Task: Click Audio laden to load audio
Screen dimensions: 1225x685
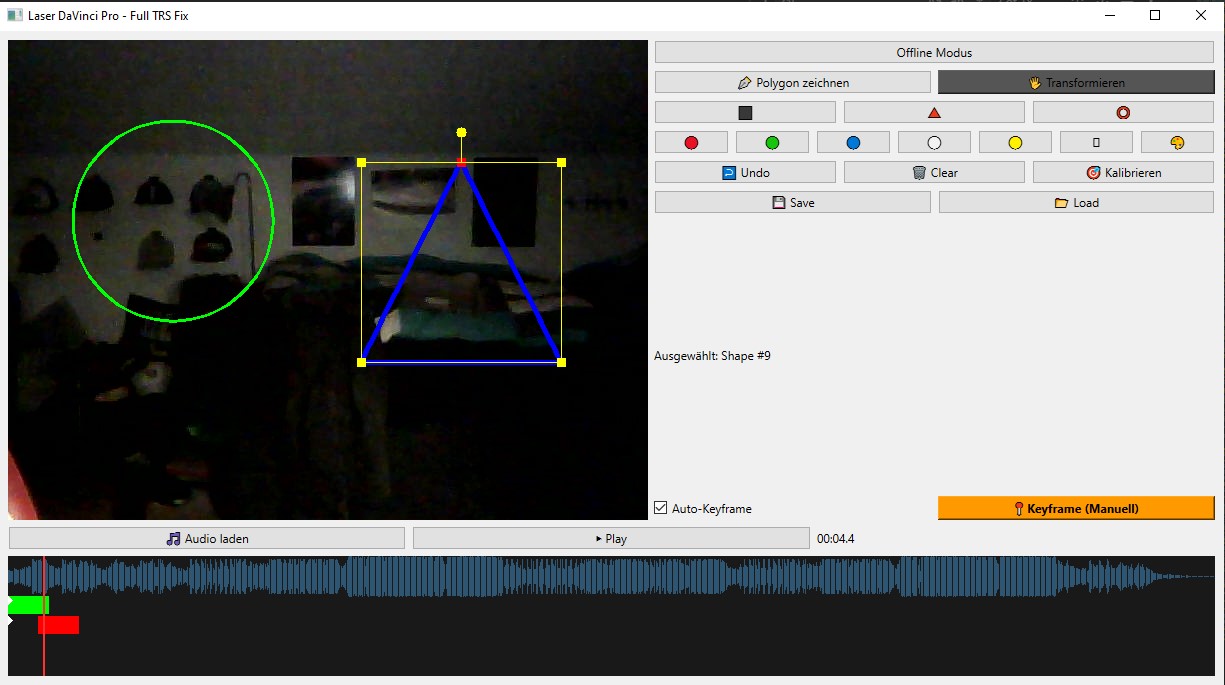Action: tap(207, 538)
